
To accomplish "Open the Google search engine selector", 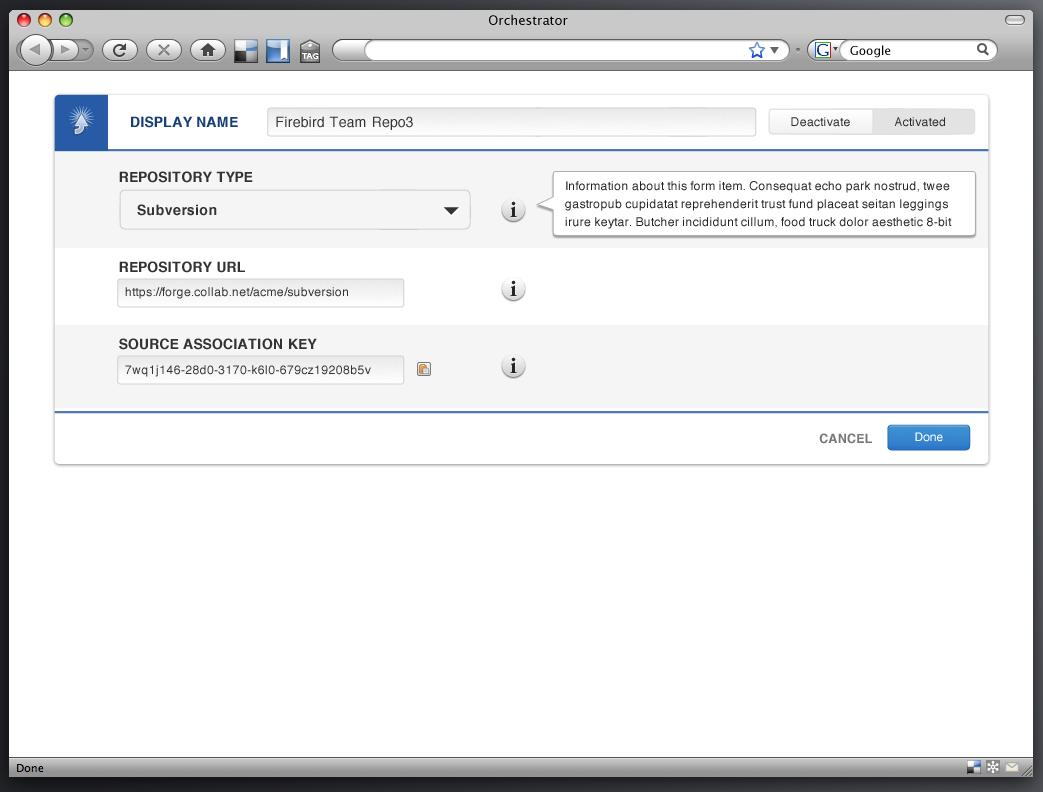I will [825, 50].
